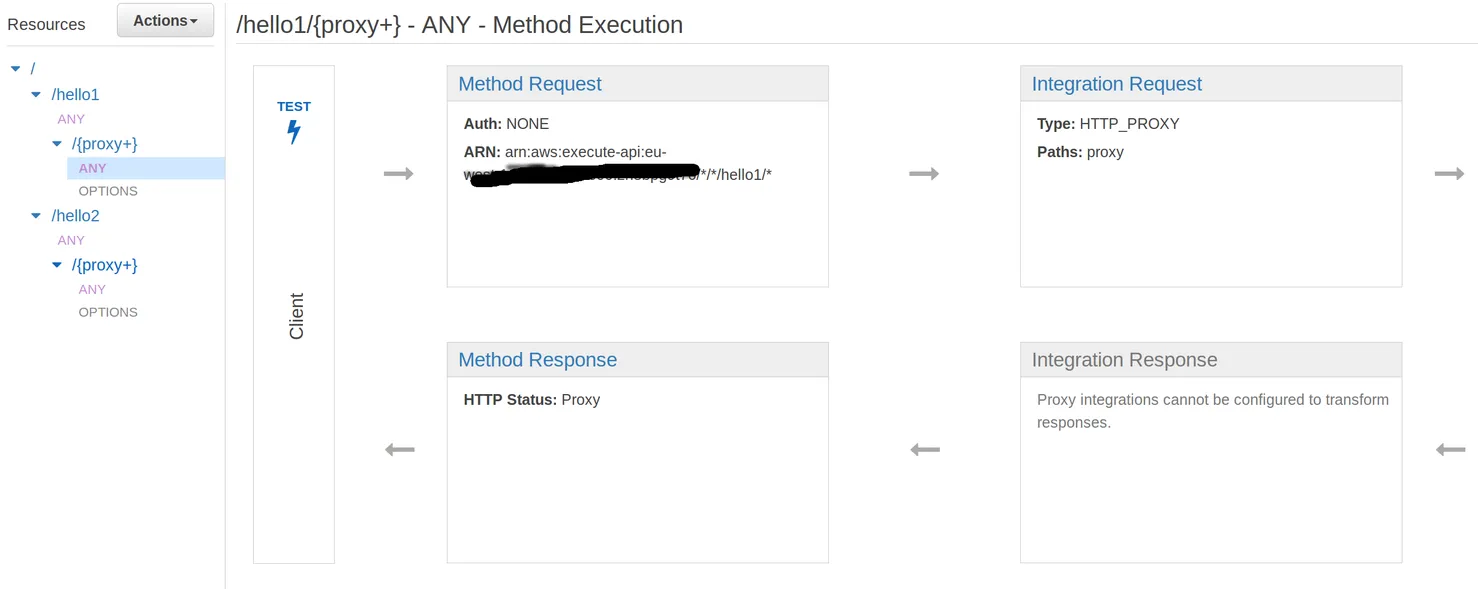Select OPTIONS method under /hello1 proxy
This screenshot has width=1478, height=589.
click(108, 191)
